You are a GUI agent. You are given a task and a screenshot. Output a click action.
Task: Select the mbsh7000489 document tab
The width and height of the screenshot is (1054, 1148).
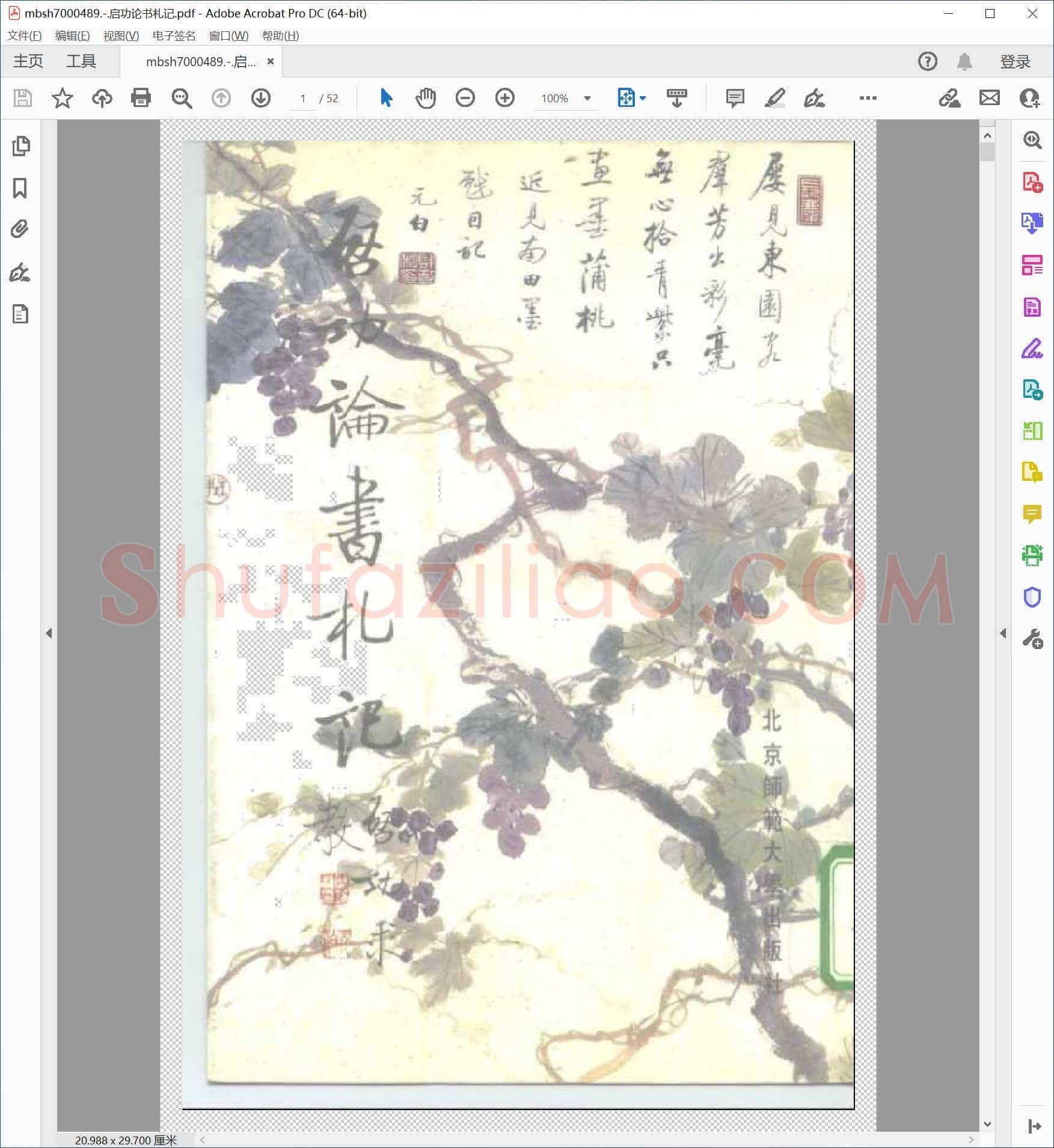click(x=201, y=62)
